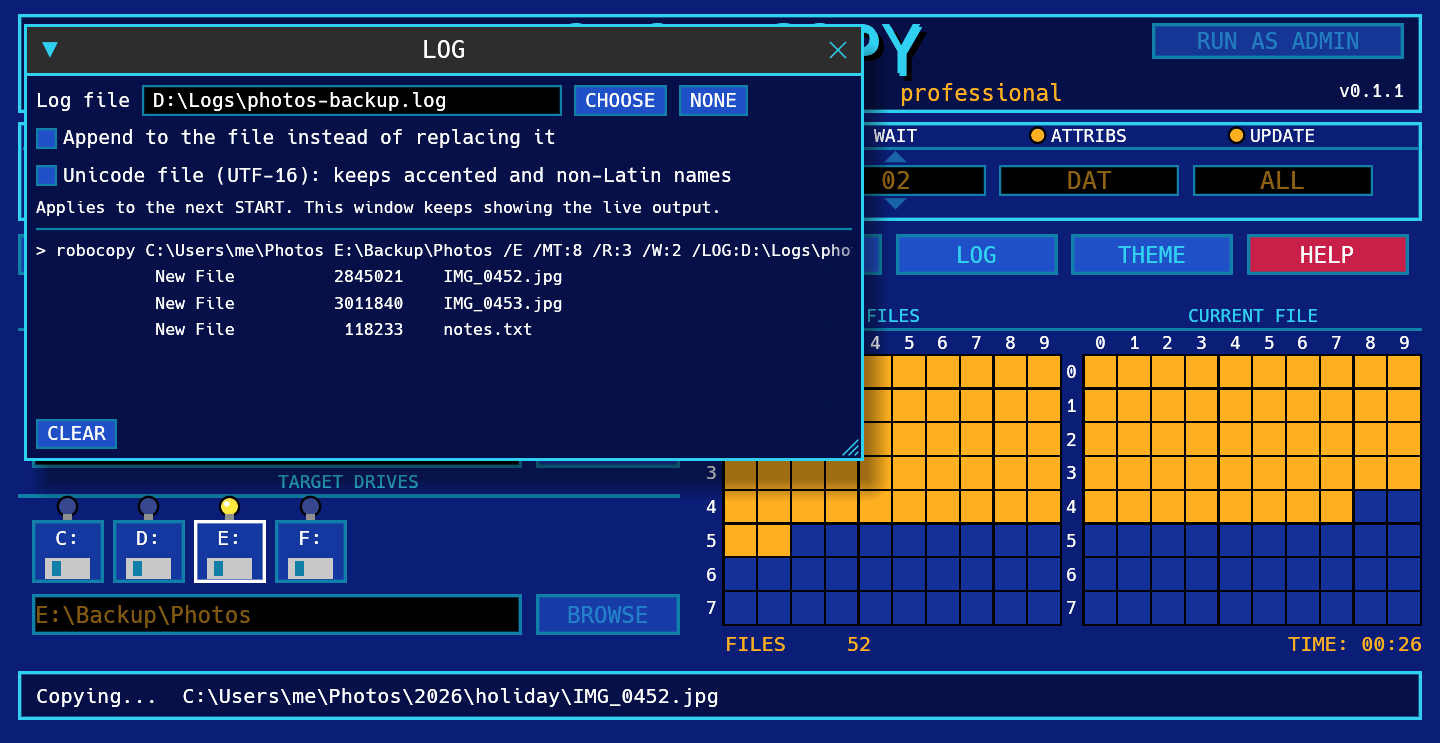
Task: Click the E:\Backup\Photos target path field
Action: (x=277, y=615)
